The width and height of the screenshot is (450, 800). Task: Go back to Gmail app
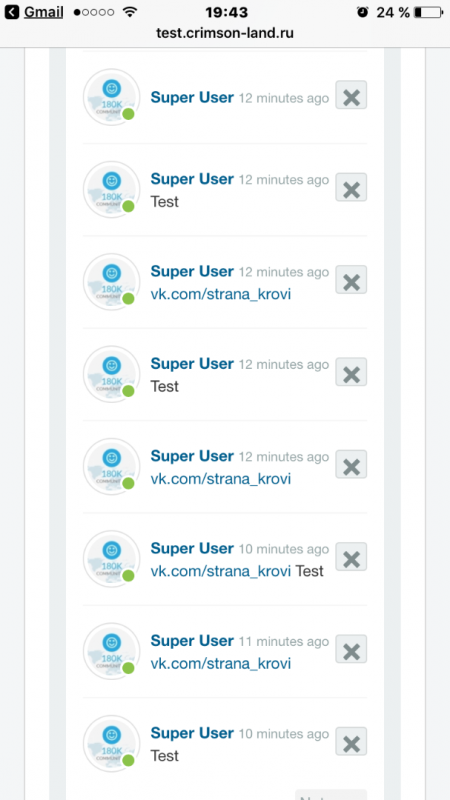34,12
